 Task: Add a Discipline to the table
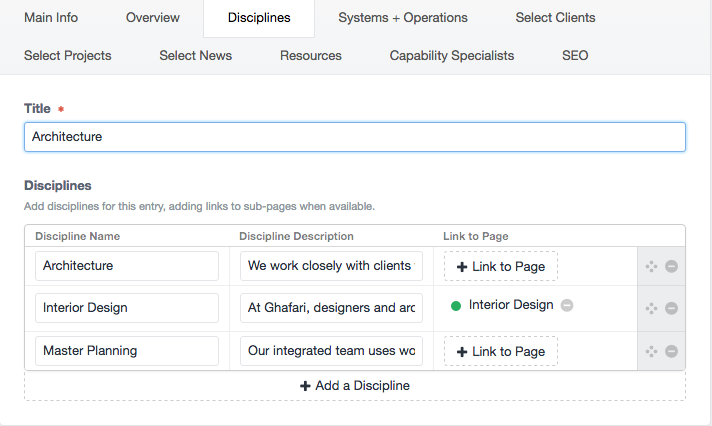pyautogui.click(x=355, y=386)
